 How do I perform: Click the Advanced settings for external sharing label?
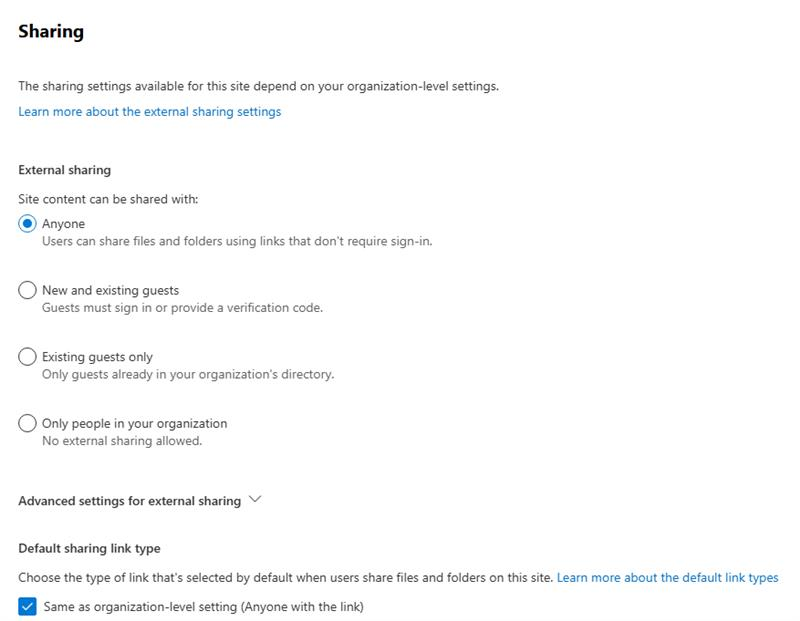(x=130, y=501)
